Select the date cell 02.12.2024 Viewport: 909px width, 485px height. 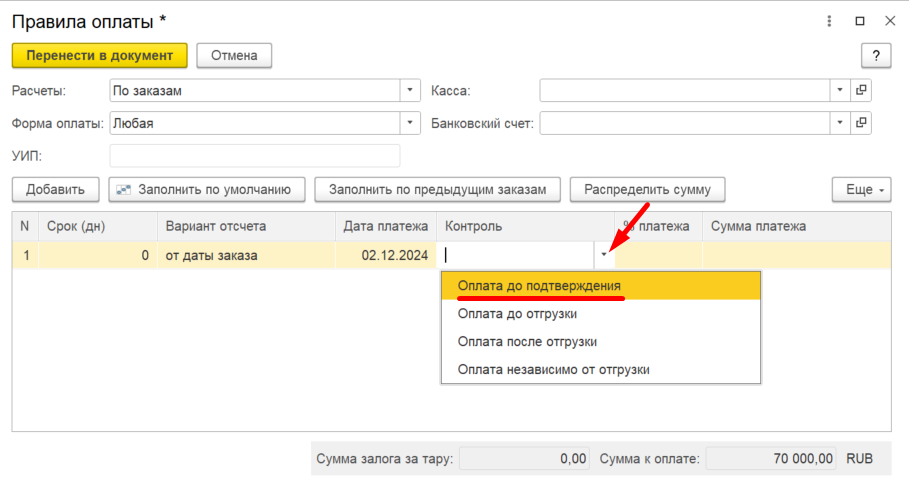tap(386, 256)
